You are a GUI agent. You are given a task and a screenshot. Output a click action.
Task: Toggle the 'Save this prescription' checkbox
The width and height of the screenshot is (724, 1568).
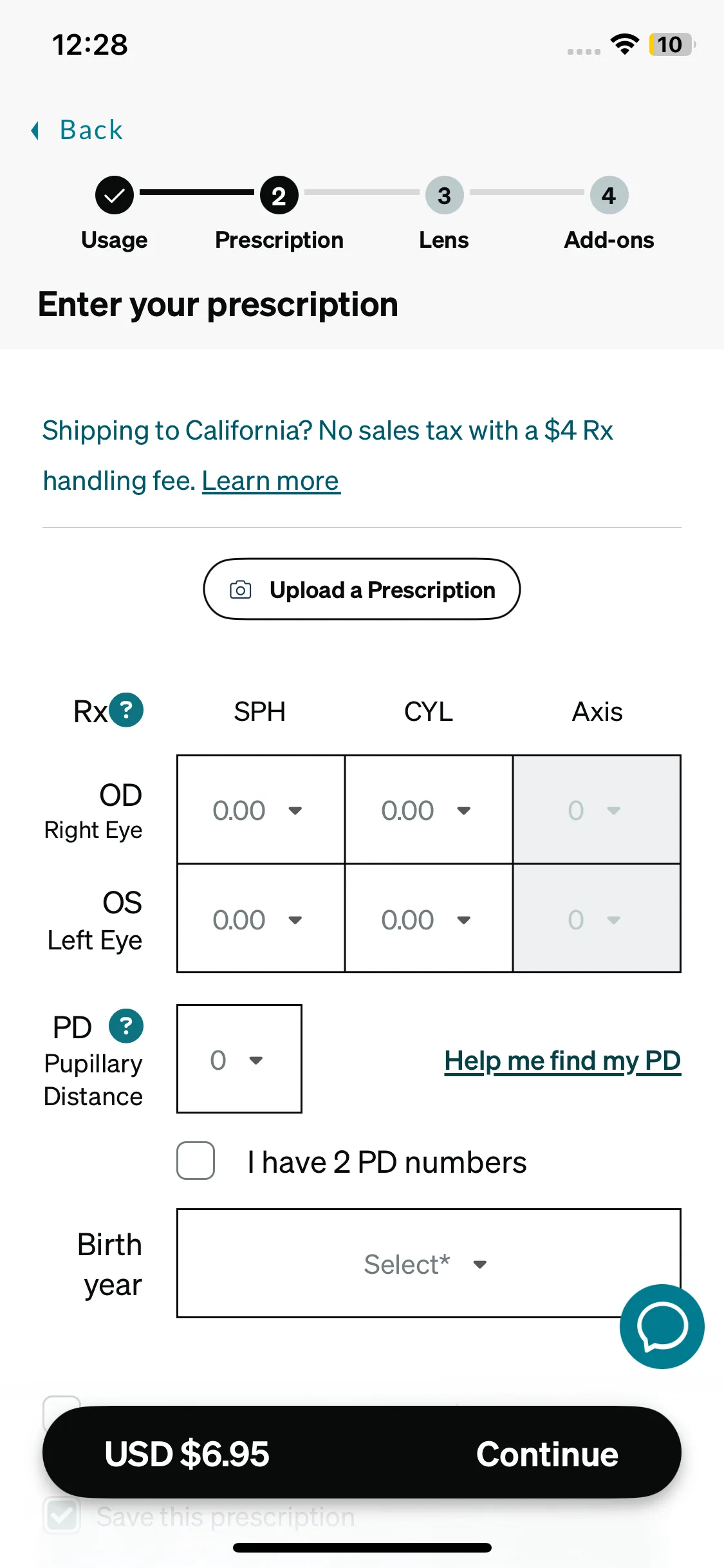point(62,1517)
